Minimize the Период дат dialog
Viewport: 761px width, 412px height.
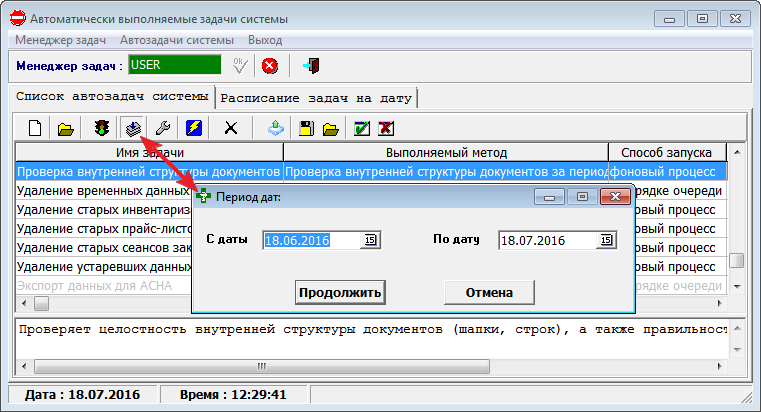[x=549, y=197]
